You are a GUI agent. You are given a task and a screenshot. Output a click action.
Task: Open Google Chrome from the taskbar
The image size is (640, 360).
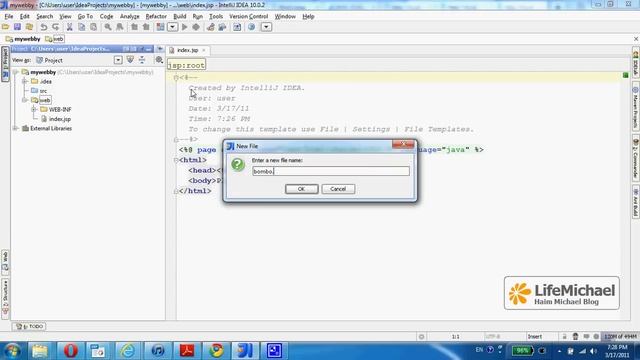coord(216,351)
